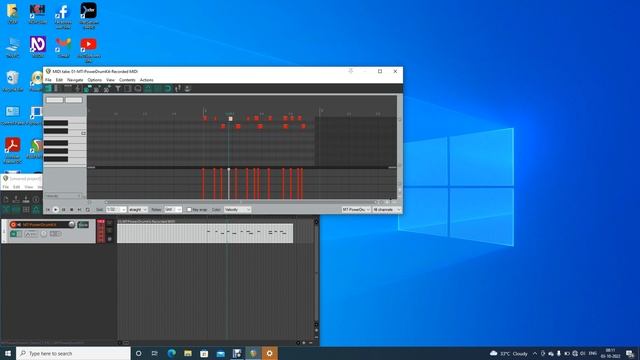Viewport: 640px width, 360px height.
Task: Switch MIDI editor to named notes mode
Action: click(x=56, y=89)
